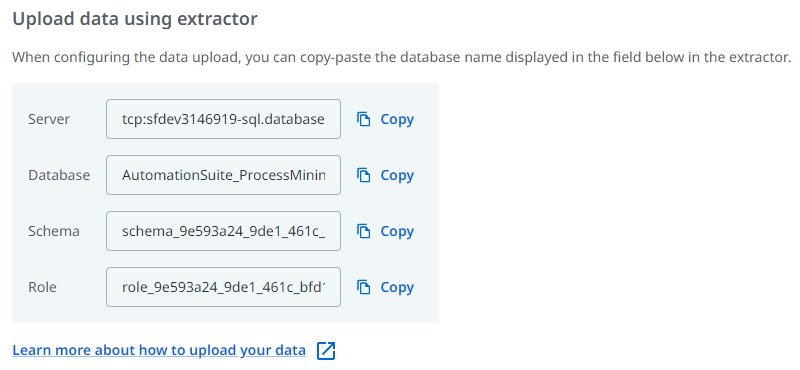Click the 'When configuring the data upload' description
Viewport: 800px width, 370px height.
point(402,57)
